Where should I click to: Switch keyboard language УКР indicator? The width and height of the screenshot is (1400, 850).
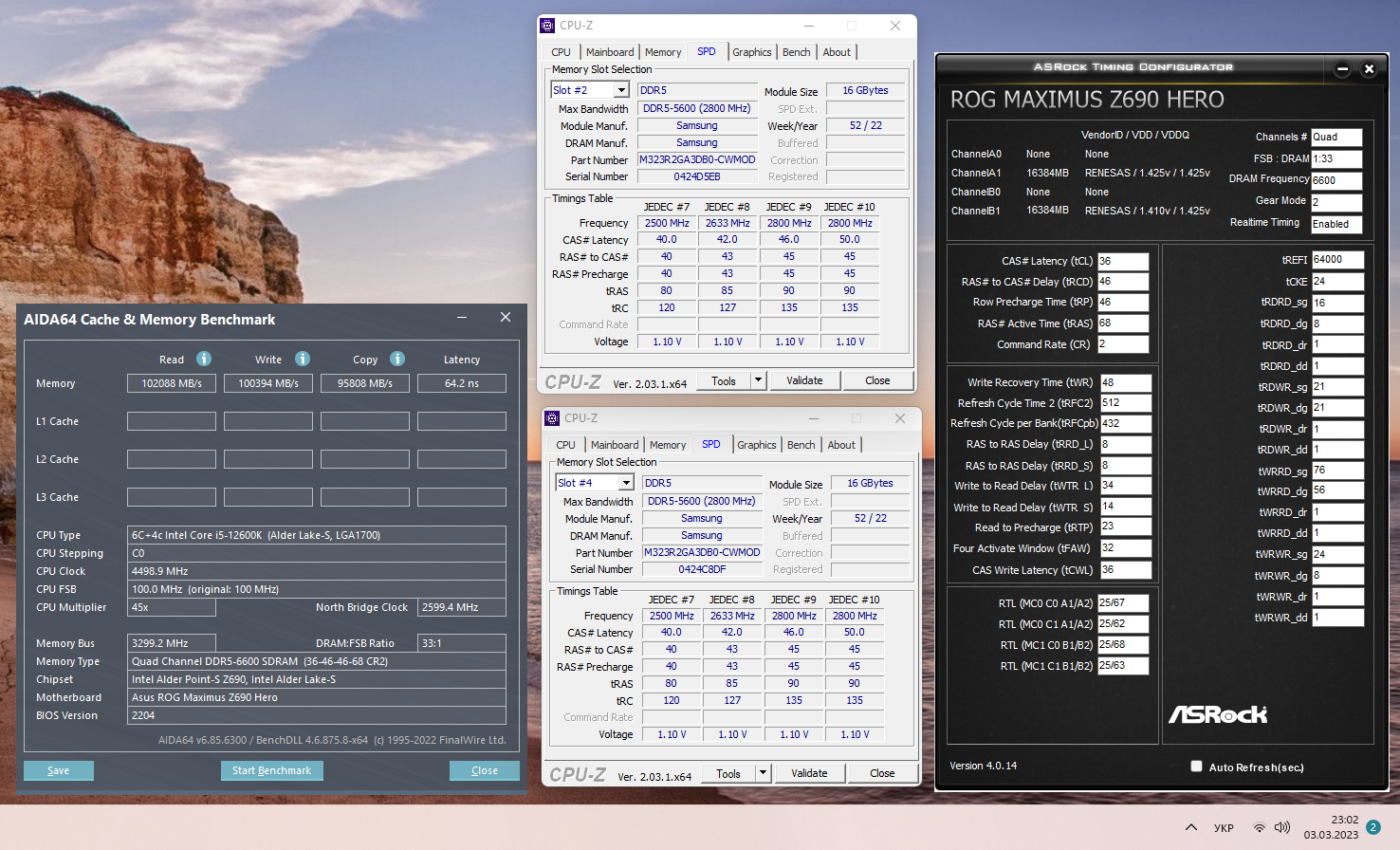pyautogui.click(x=1224, y=828)
